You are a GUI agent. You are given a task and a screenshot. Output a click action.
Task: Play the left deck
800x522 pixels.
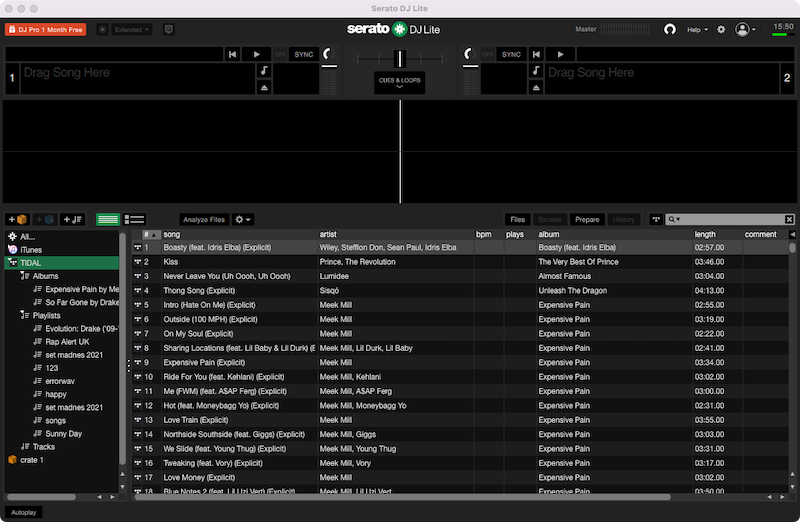click(x=256, y=54)
